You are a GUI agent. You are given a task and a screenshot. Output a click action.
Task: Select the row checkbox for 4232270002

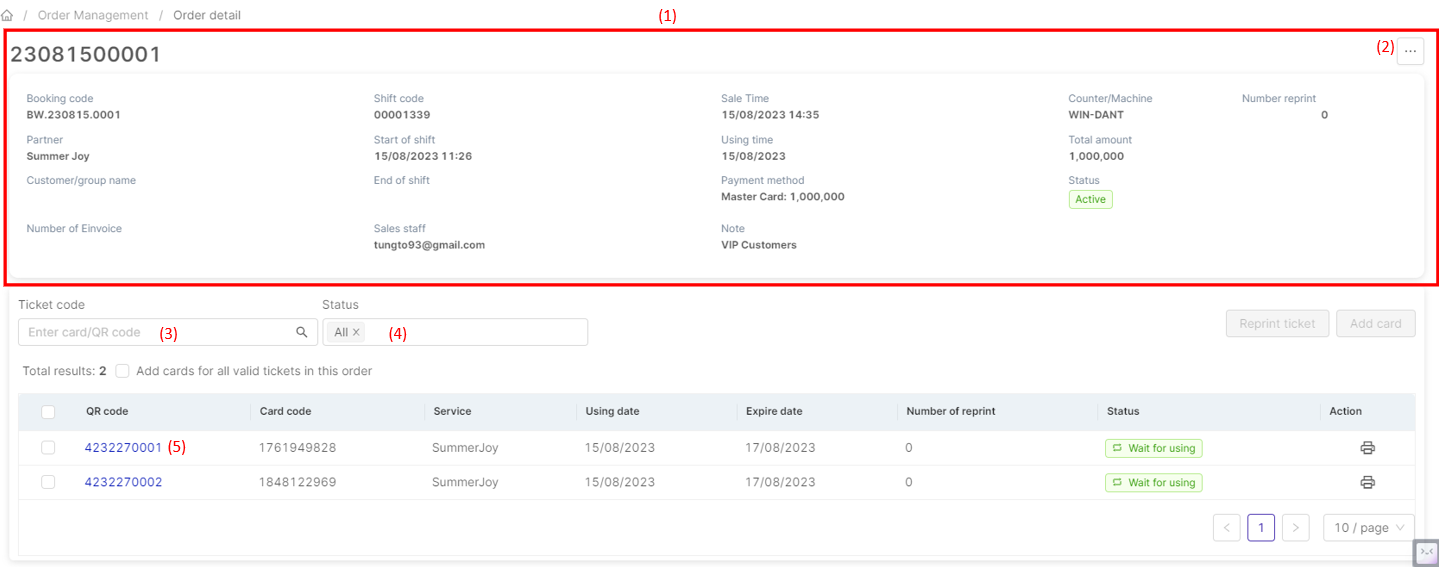point(48,482)
